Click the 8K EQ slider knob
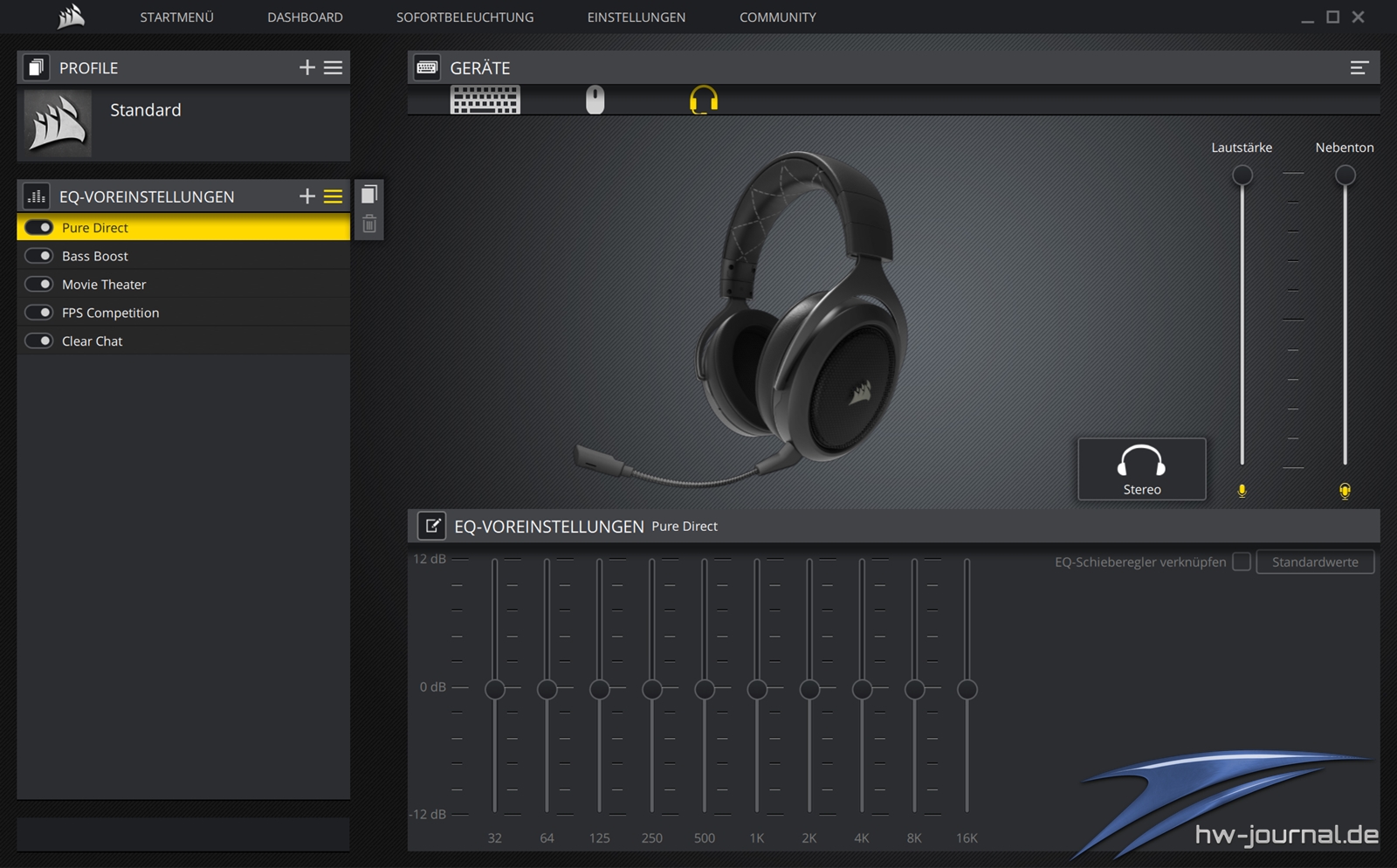1397x868 pixels. (x=914, y=689)
